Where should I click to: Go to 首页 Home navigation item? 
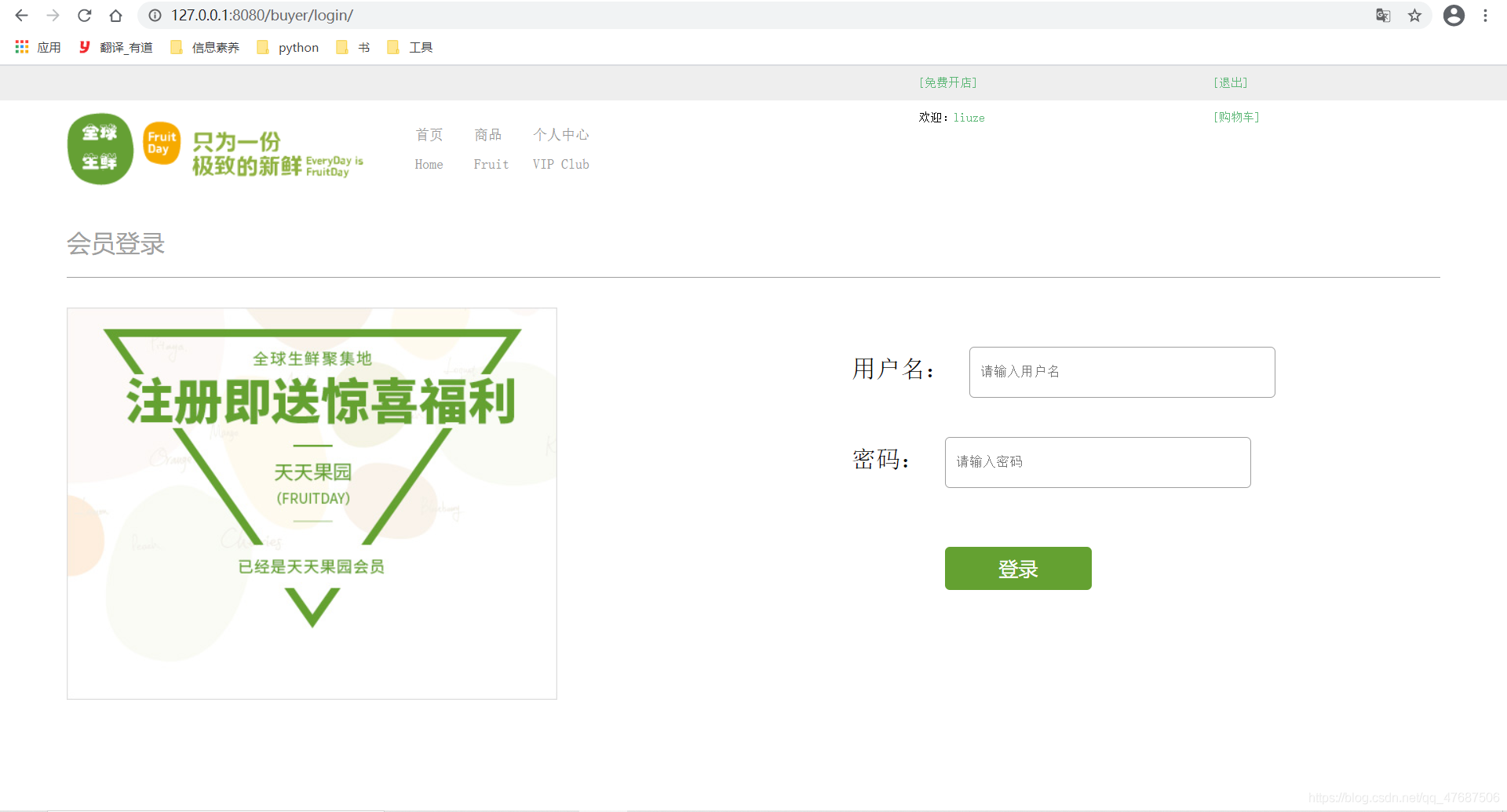429,149
